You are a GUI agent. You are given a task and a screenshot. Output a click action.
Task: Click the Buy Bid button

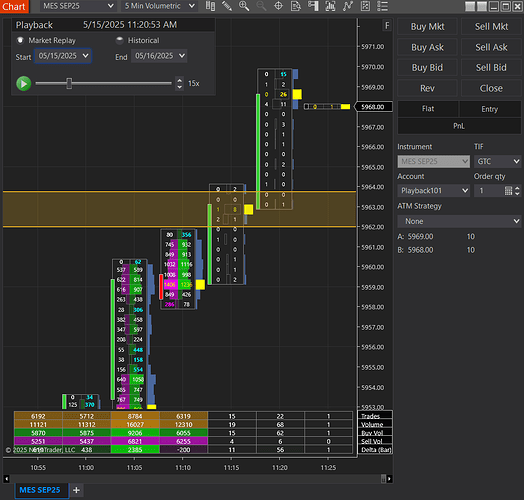tap(427, 68)
